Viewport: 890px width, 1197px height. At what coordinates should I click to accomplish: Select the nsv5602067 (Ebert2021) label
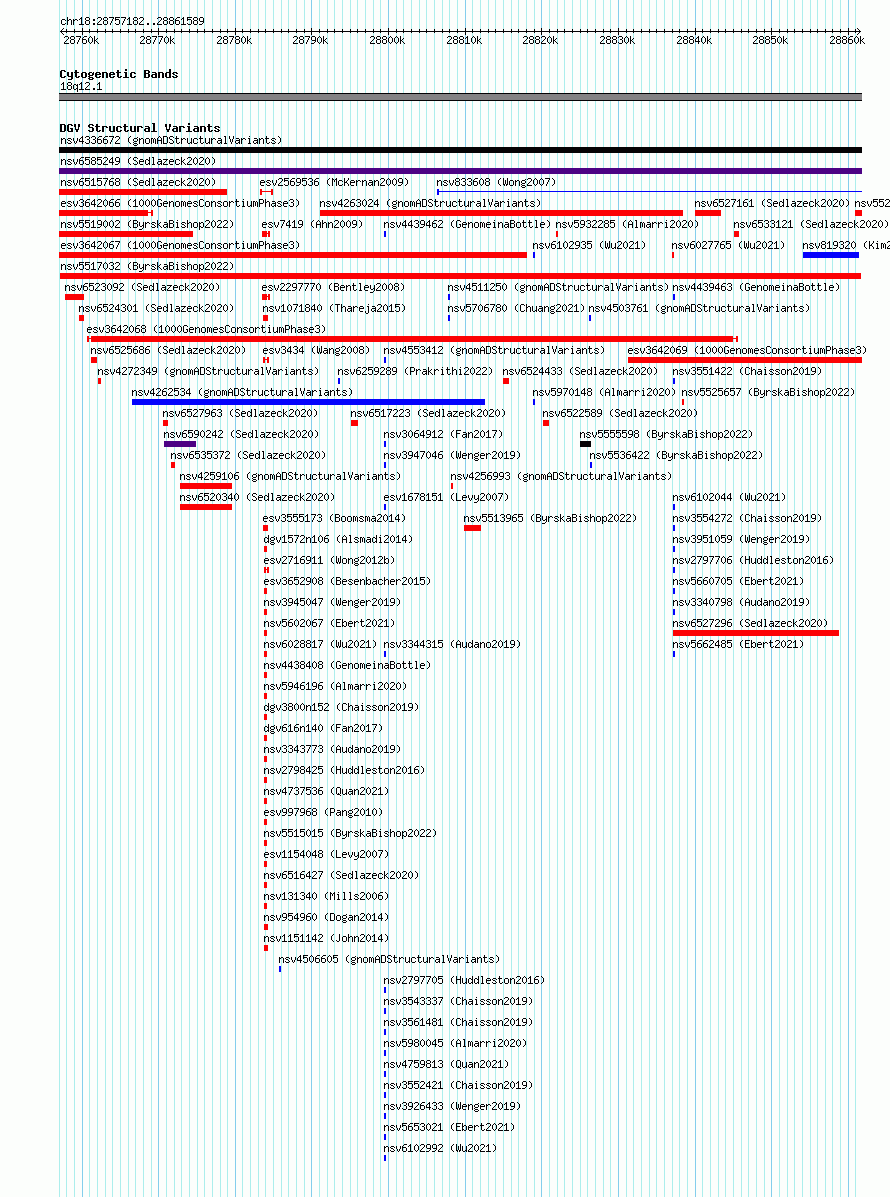329,623
